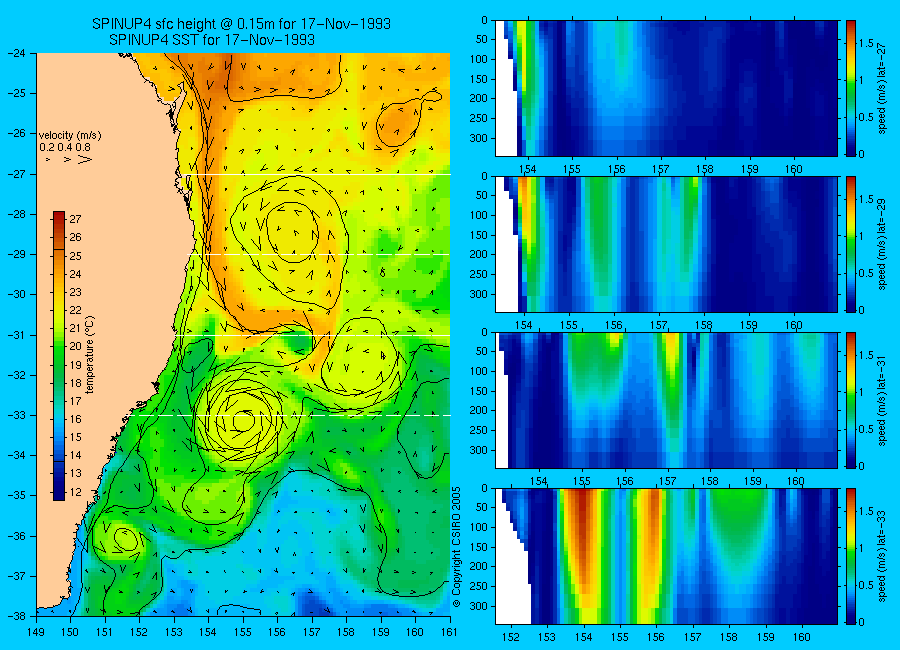This screenshot has width=900, height=650.
Task: Open the lat=-29 speed cross-section panel
Action: (x=666, y=244)
